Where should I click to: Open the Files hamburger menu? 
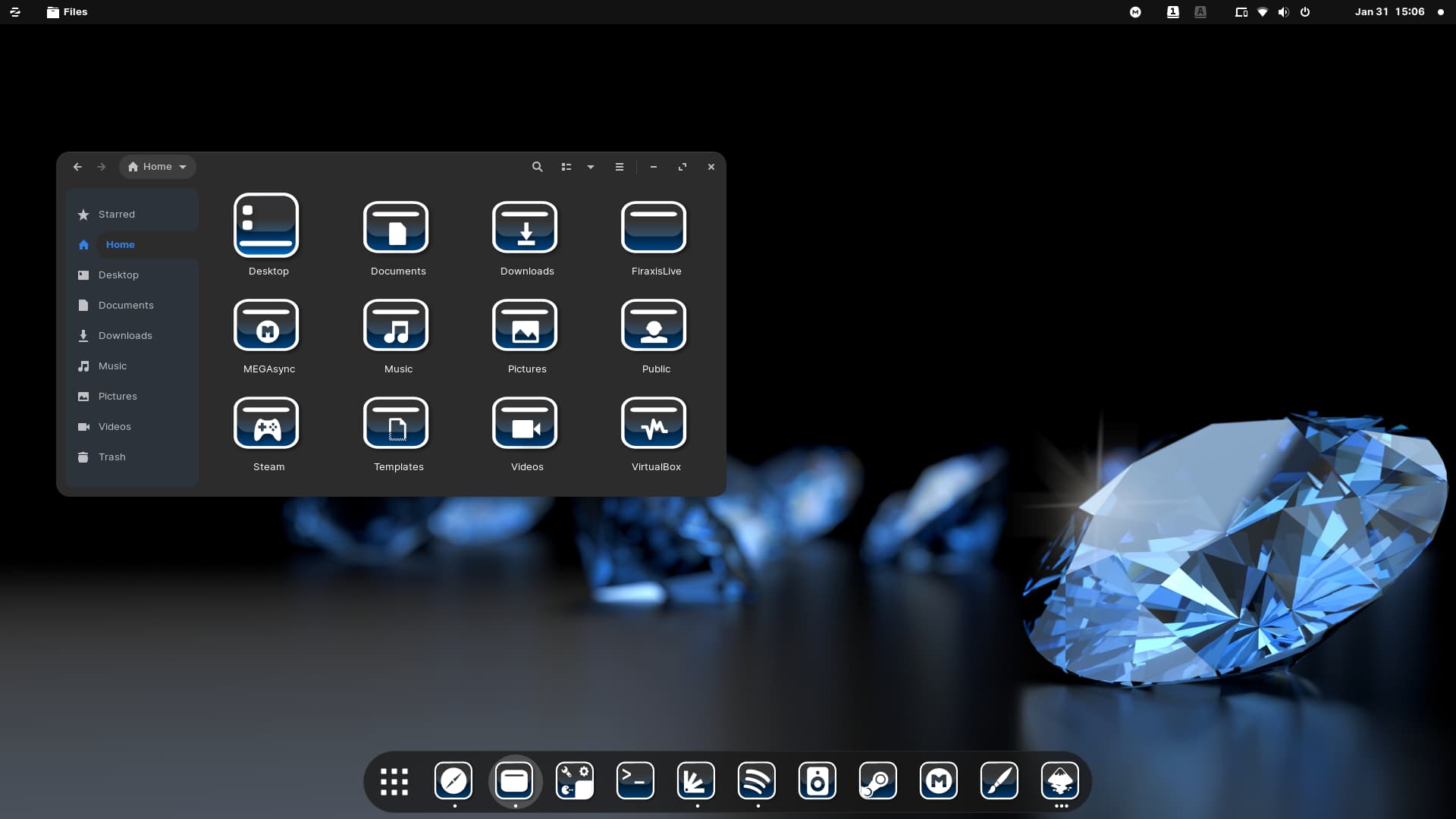pyautogui.click(x=620, y=167)
